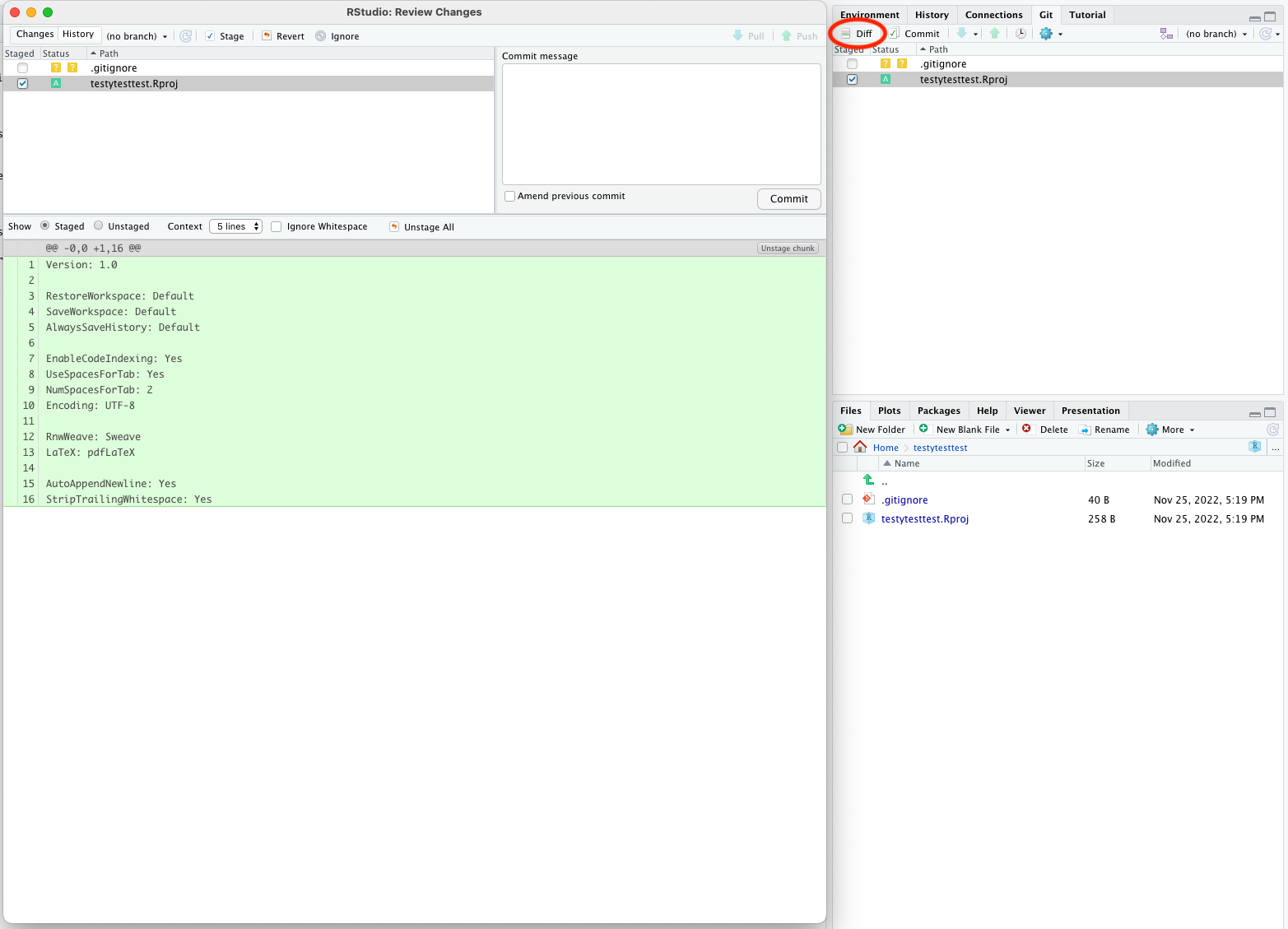Open the Diff view in Git pane
This screenshot has height=929, width=1288.
[x=857, y=34]
